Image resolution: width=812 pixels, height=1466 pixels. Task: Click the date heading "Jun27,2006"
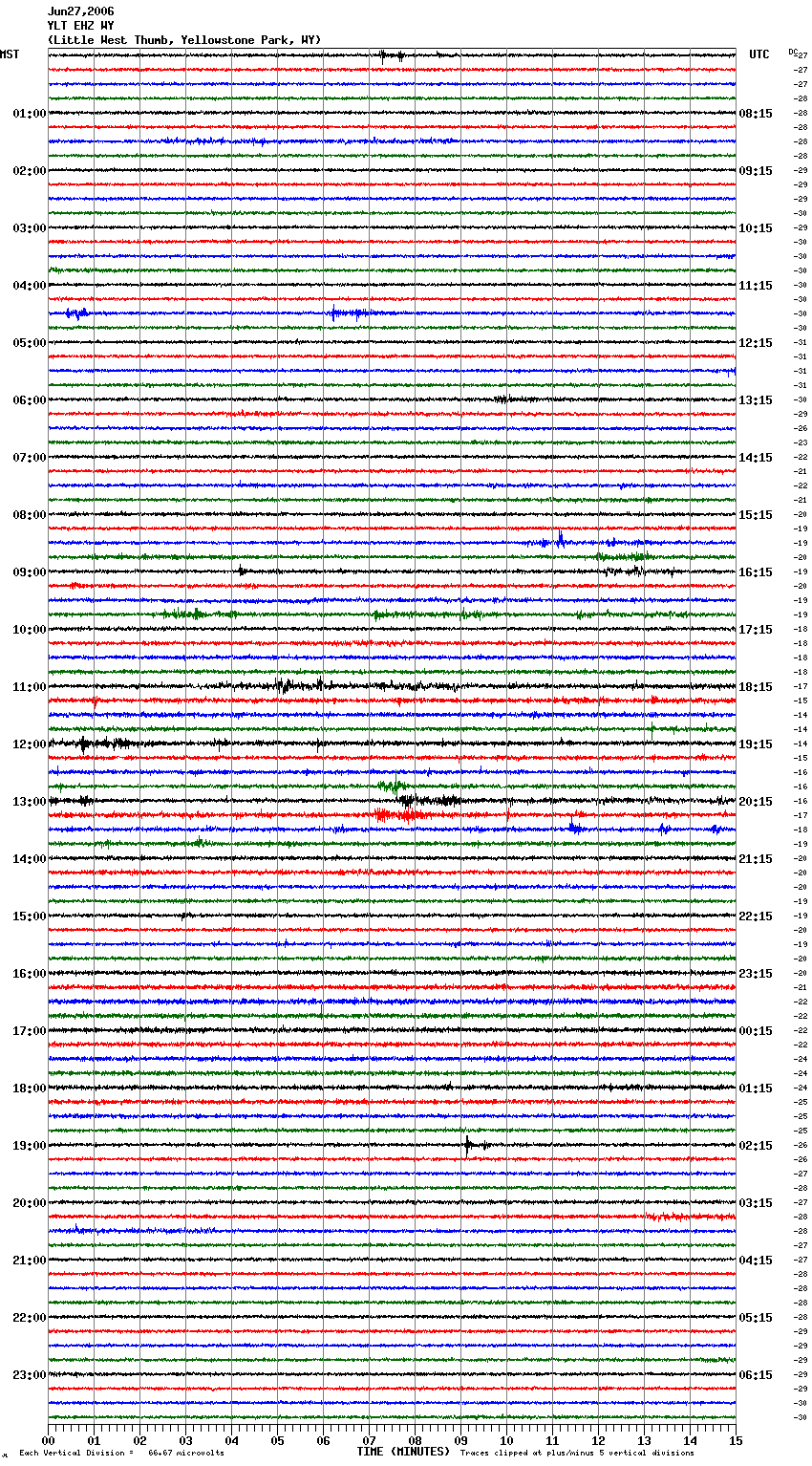coord(80,11)
